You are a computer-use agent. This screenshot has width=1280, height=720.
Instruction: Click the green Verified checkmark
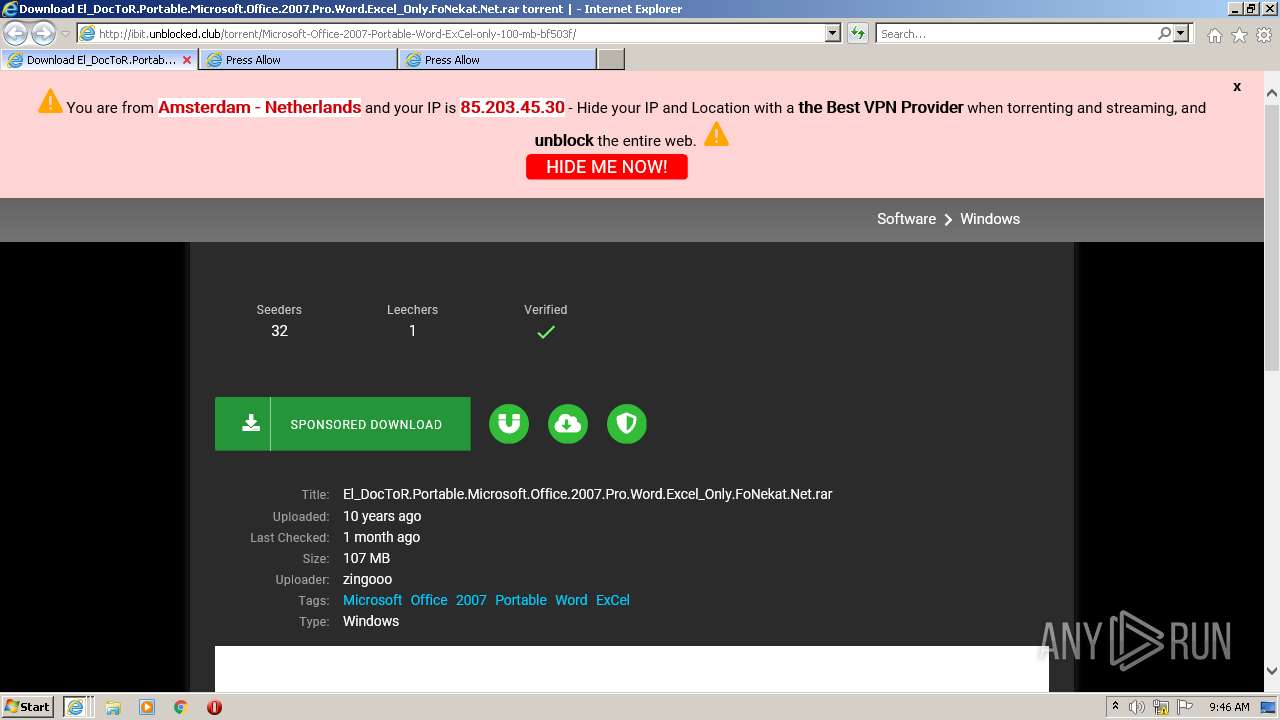coord(546,332)
